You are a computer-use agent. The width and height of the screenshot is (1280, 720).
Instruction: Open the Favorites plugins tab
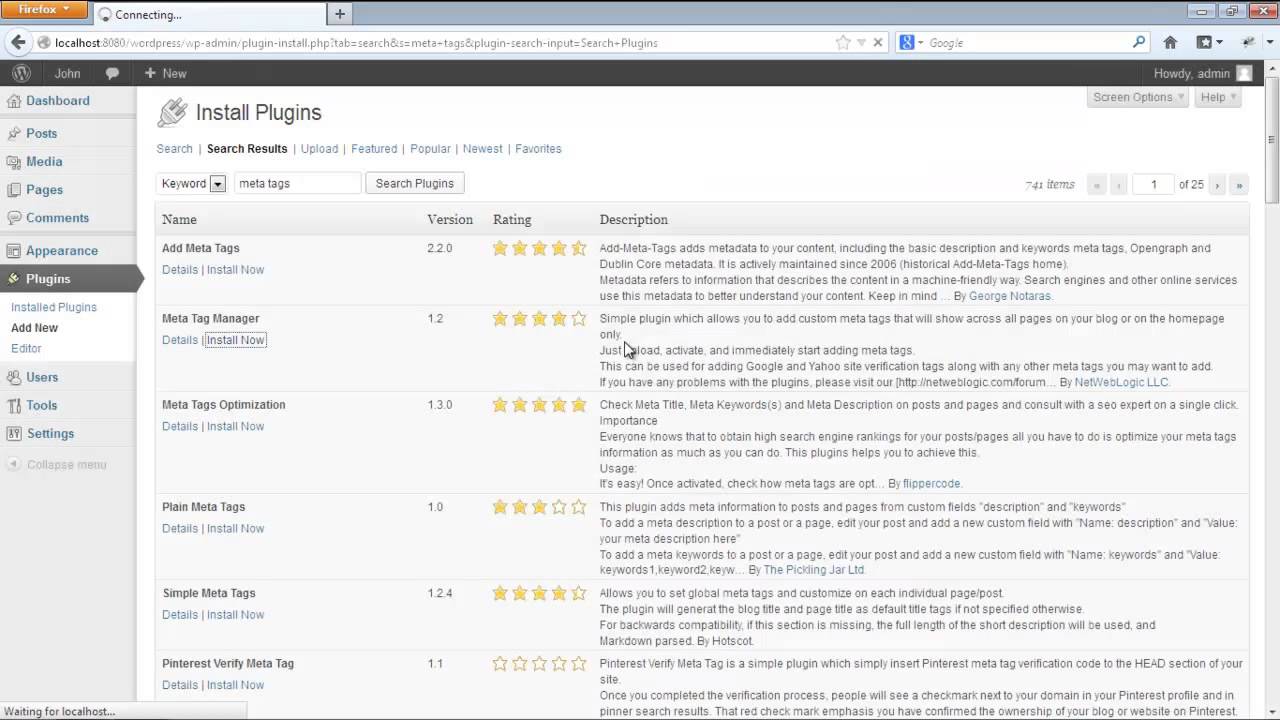[538, 149]
